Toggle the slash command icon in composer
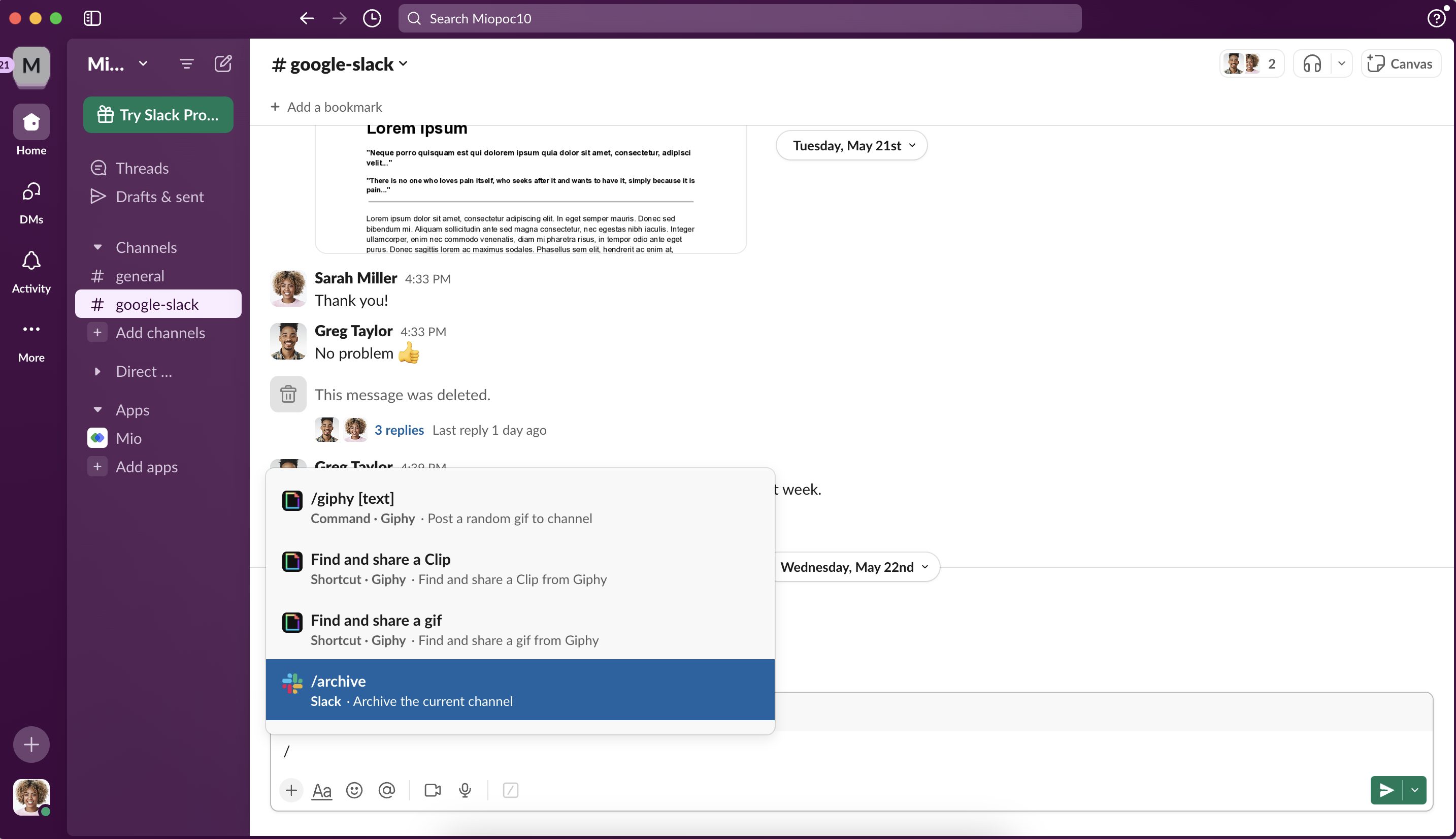Screen dimensions: 1456x839 tap(510, 790)
